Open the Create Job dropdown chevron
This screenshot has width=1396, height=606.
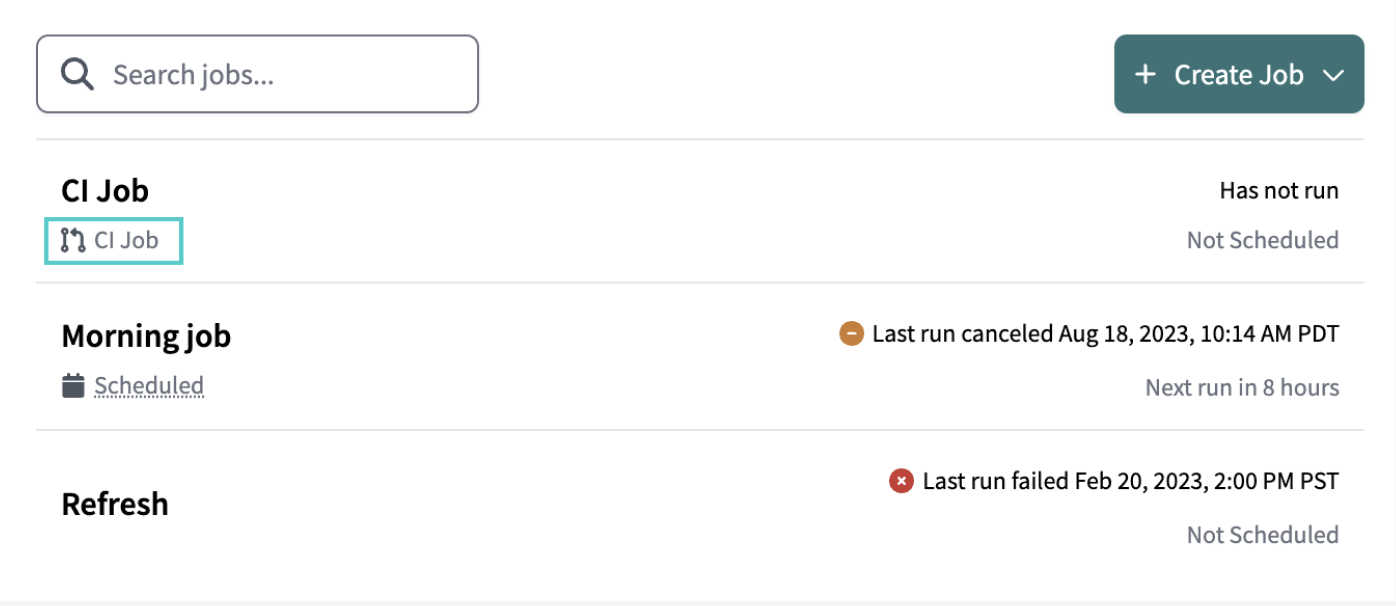(x=1335, y=73)
